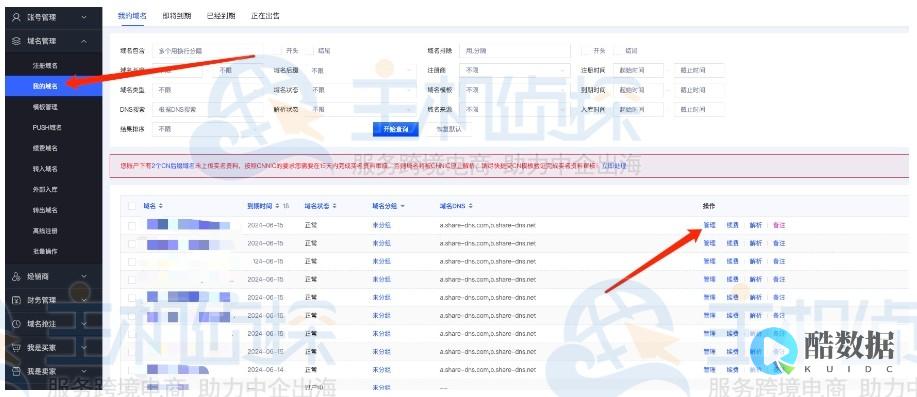This screenshot has height=397, width=917.
Task: Tick the 结尾 checkbox next to 域名包含
Action: [x=310, y=51]
